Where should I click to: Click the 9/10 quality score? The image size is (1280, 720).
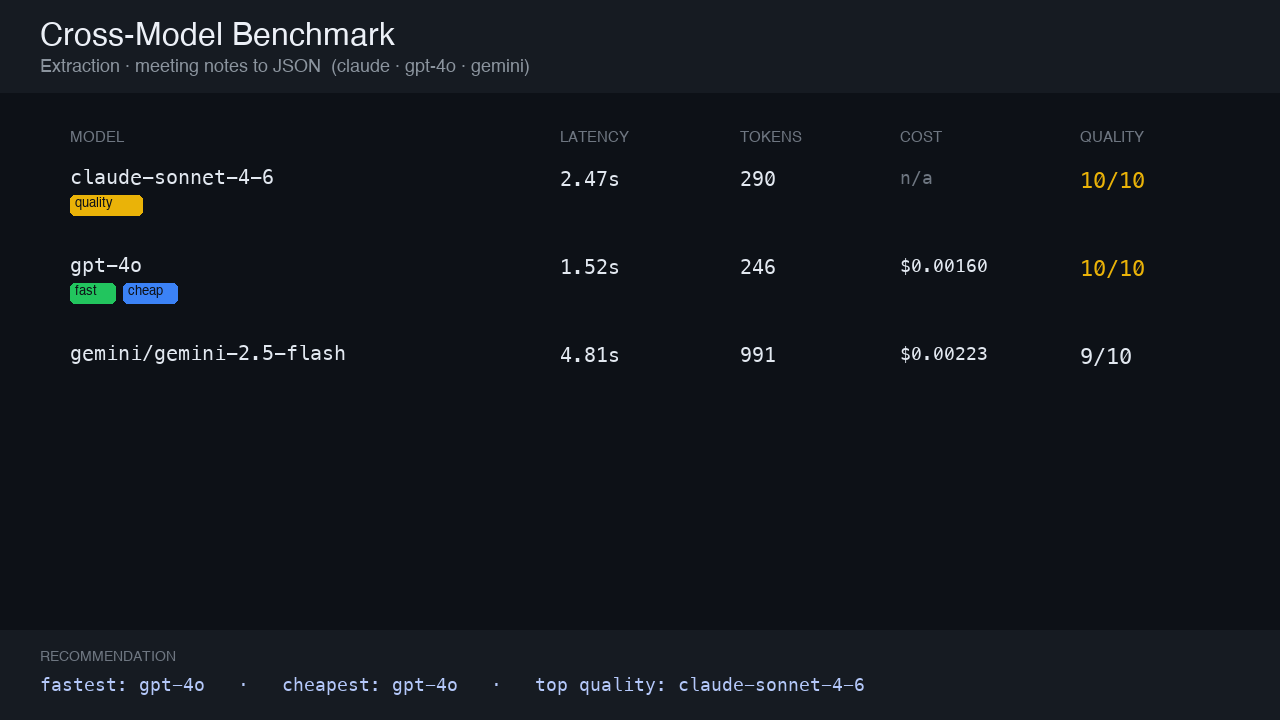(x=1106, y=356)
